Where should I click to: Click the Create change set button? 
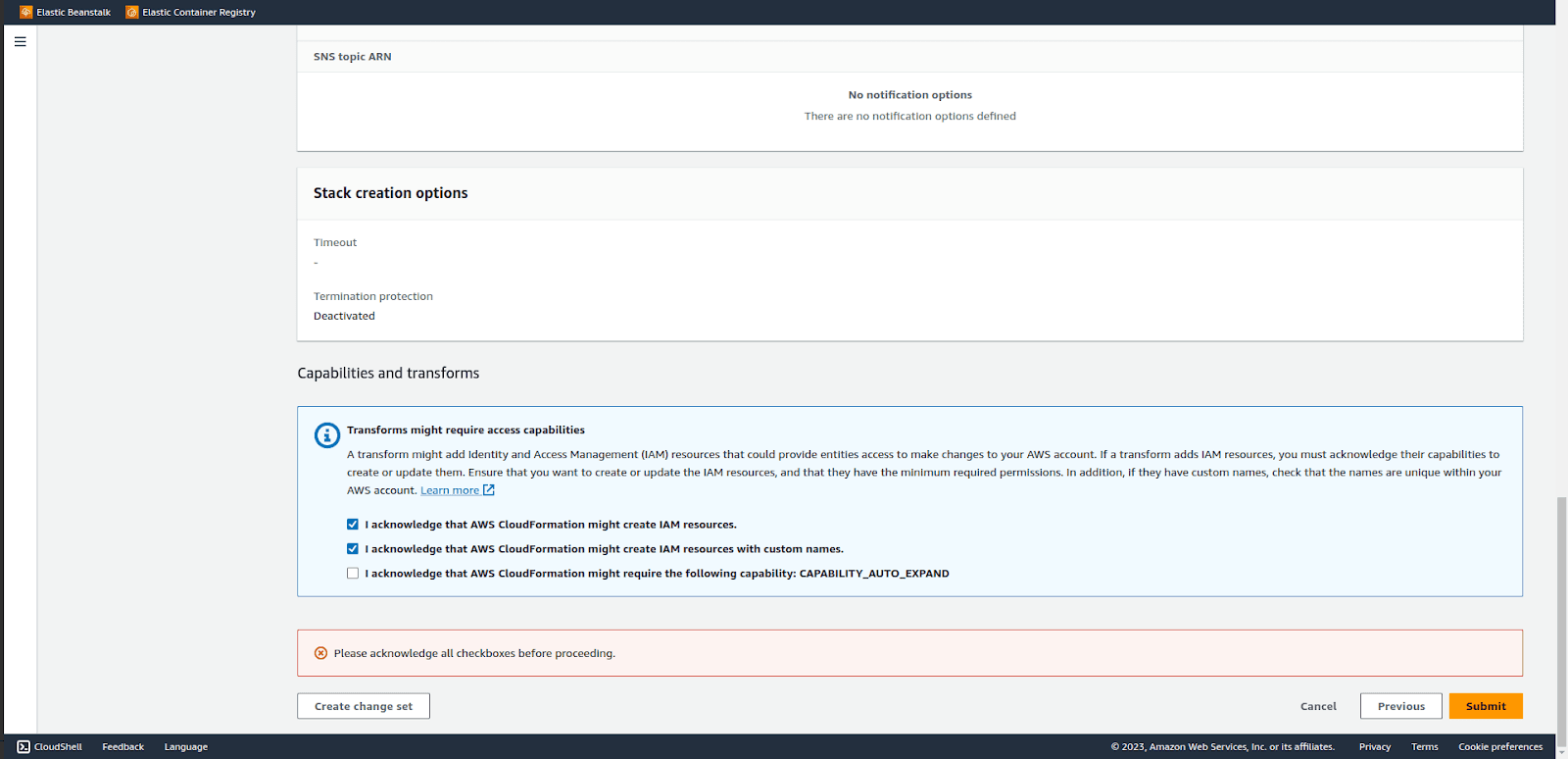[364, 706]
